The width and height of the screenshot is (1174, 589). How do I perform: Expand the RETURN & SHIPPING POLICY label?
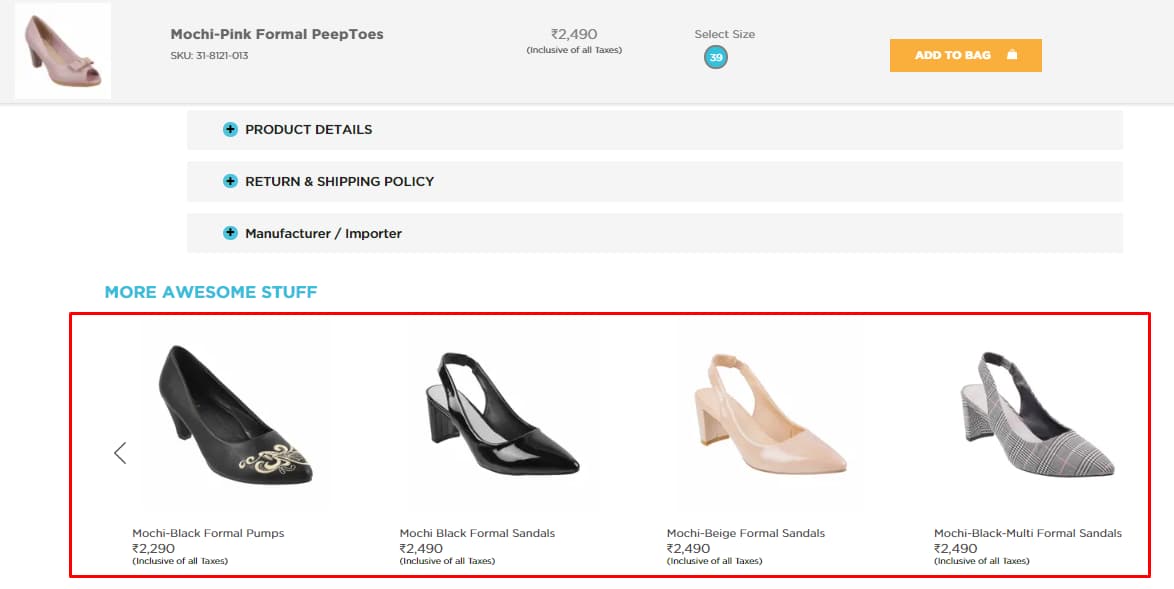click(x=339, y=182)
